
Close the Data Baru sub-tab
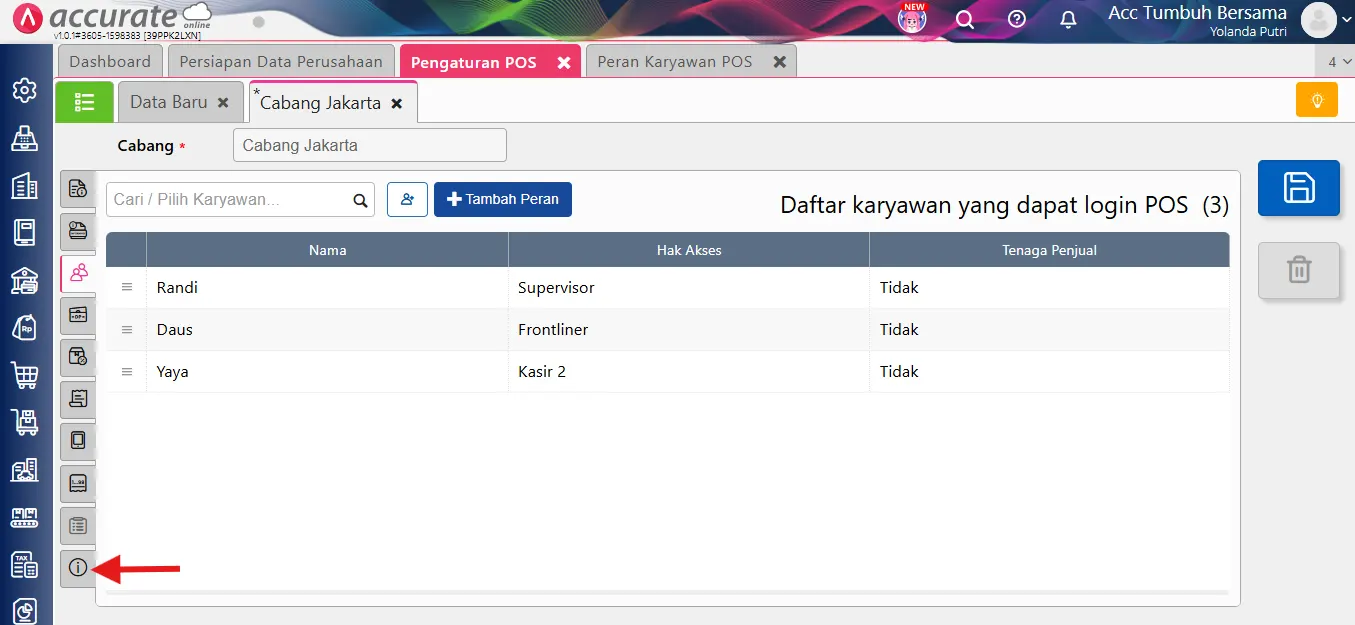point(223,102)
